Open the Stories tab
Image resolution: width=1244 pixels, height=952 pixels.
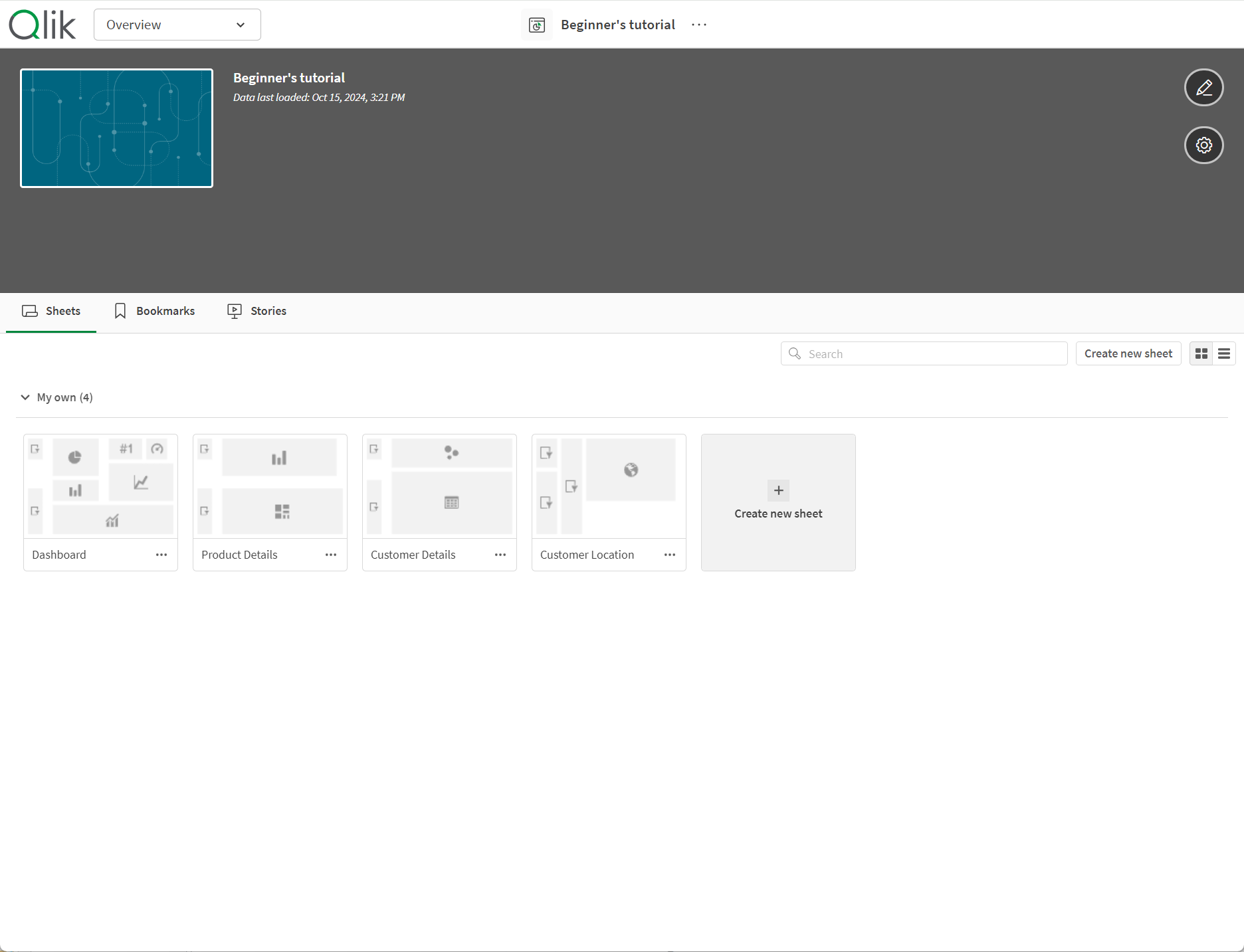click(257, 311)
